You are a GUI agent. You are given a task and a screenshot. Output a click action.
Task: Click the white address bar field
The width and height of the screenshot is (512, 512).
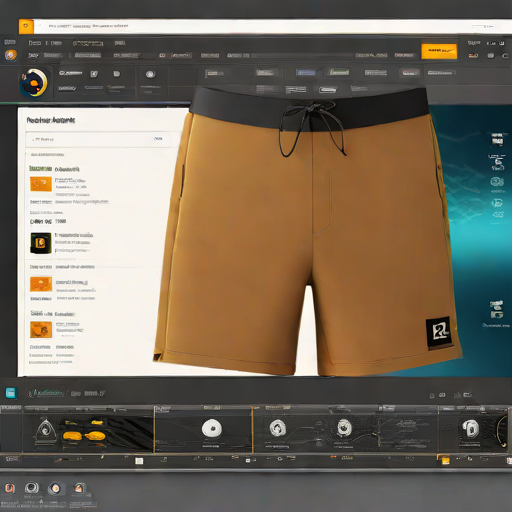coord(273,26)
